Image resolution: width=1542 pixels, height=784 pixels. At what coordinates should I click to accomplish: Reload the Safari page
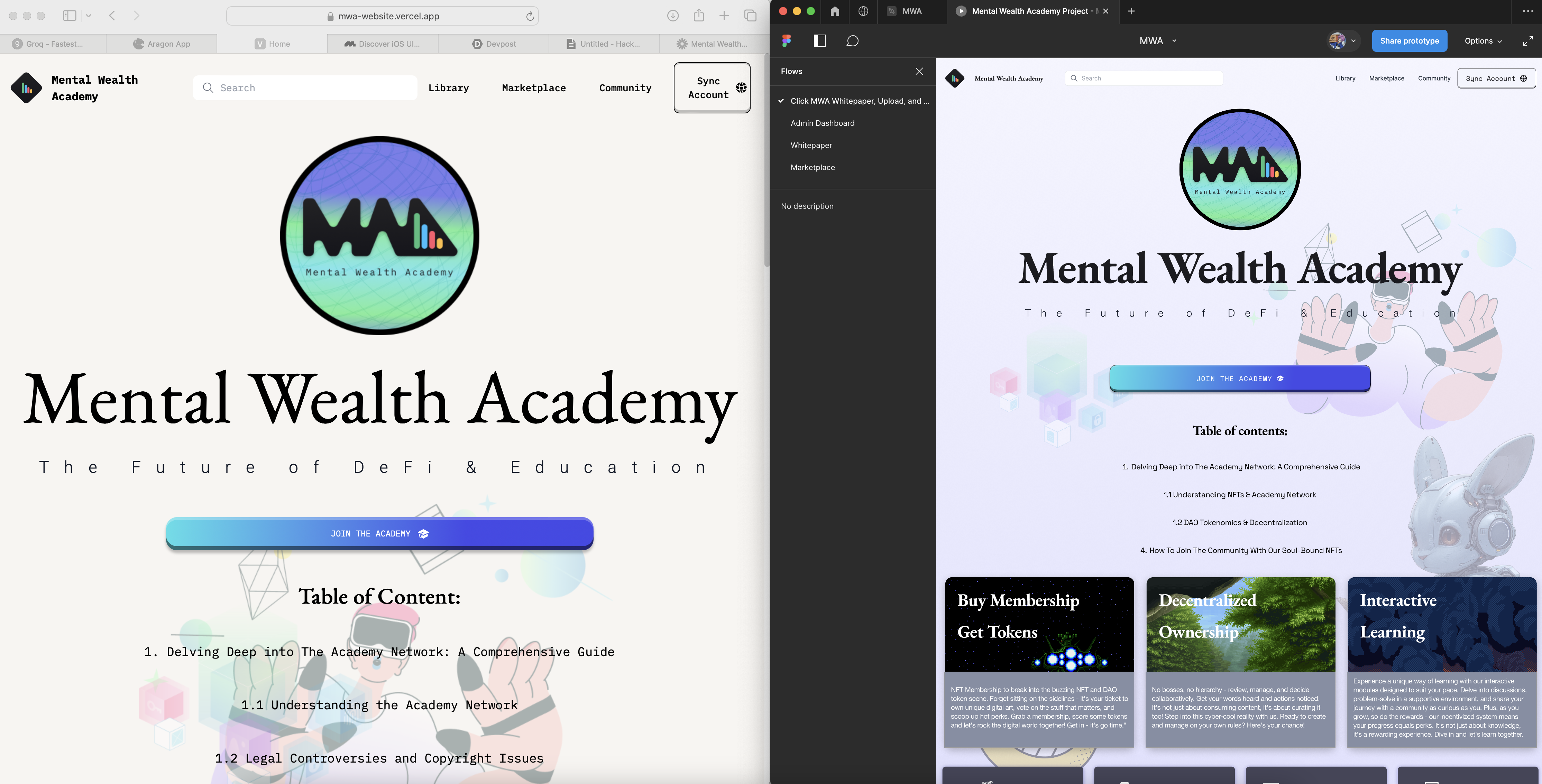click(530, 16)
